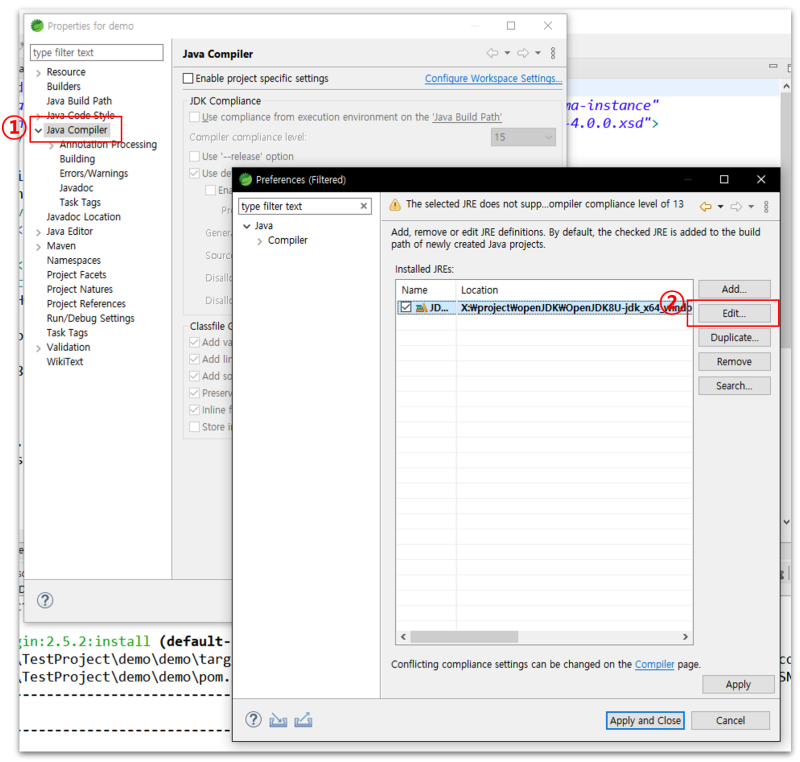Click import preferences icon

278,720
